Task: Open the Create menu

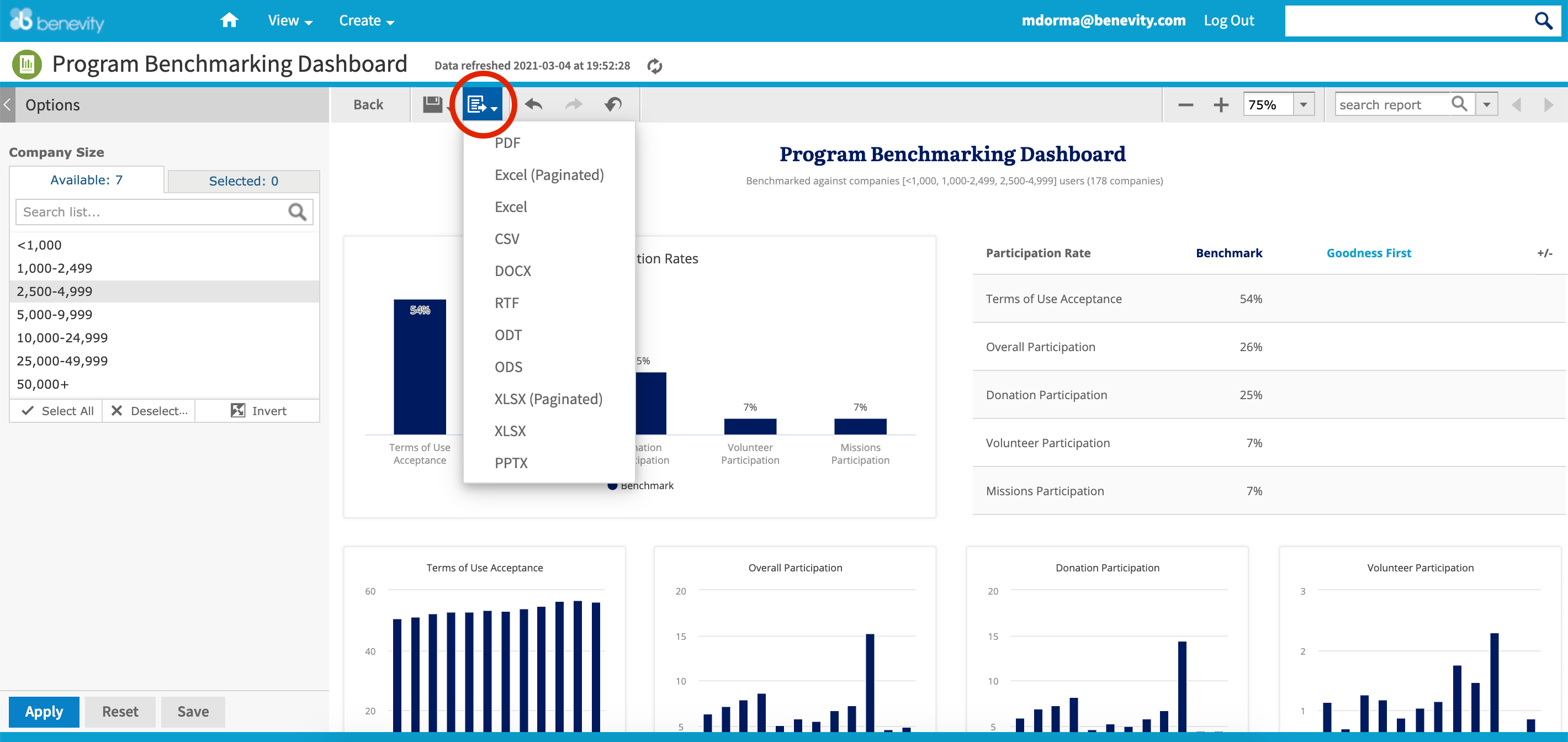Action: click(367, 20)
